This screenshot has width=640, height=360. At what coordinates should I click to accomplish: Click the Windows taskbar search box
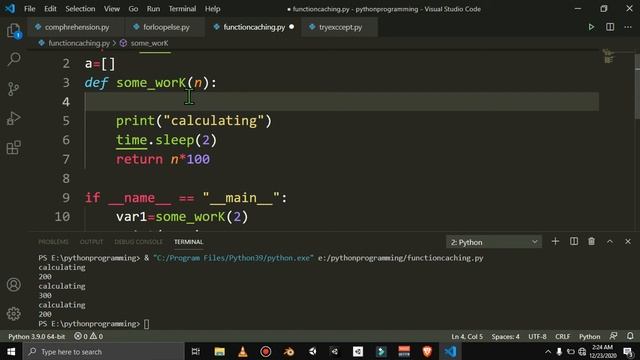point(104,351)
